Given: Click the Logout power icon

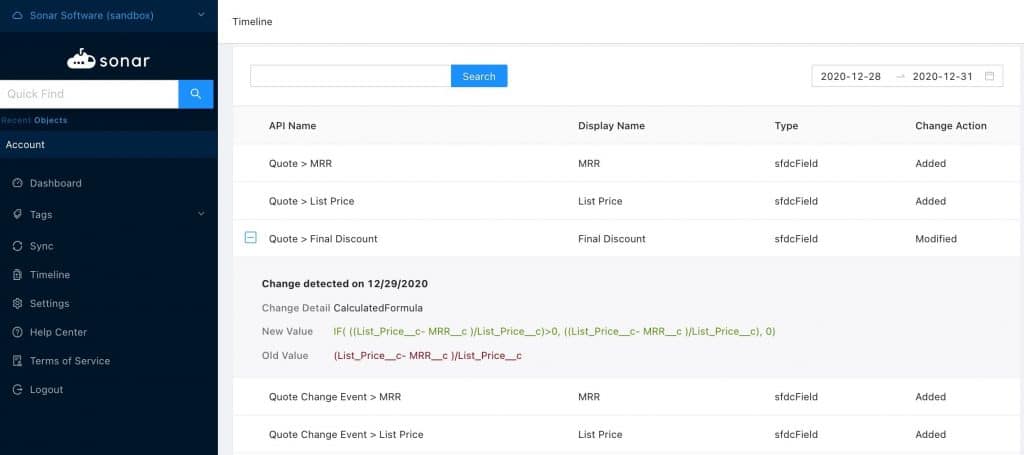Looking at the screenshot, I should (x=18, y=390).
